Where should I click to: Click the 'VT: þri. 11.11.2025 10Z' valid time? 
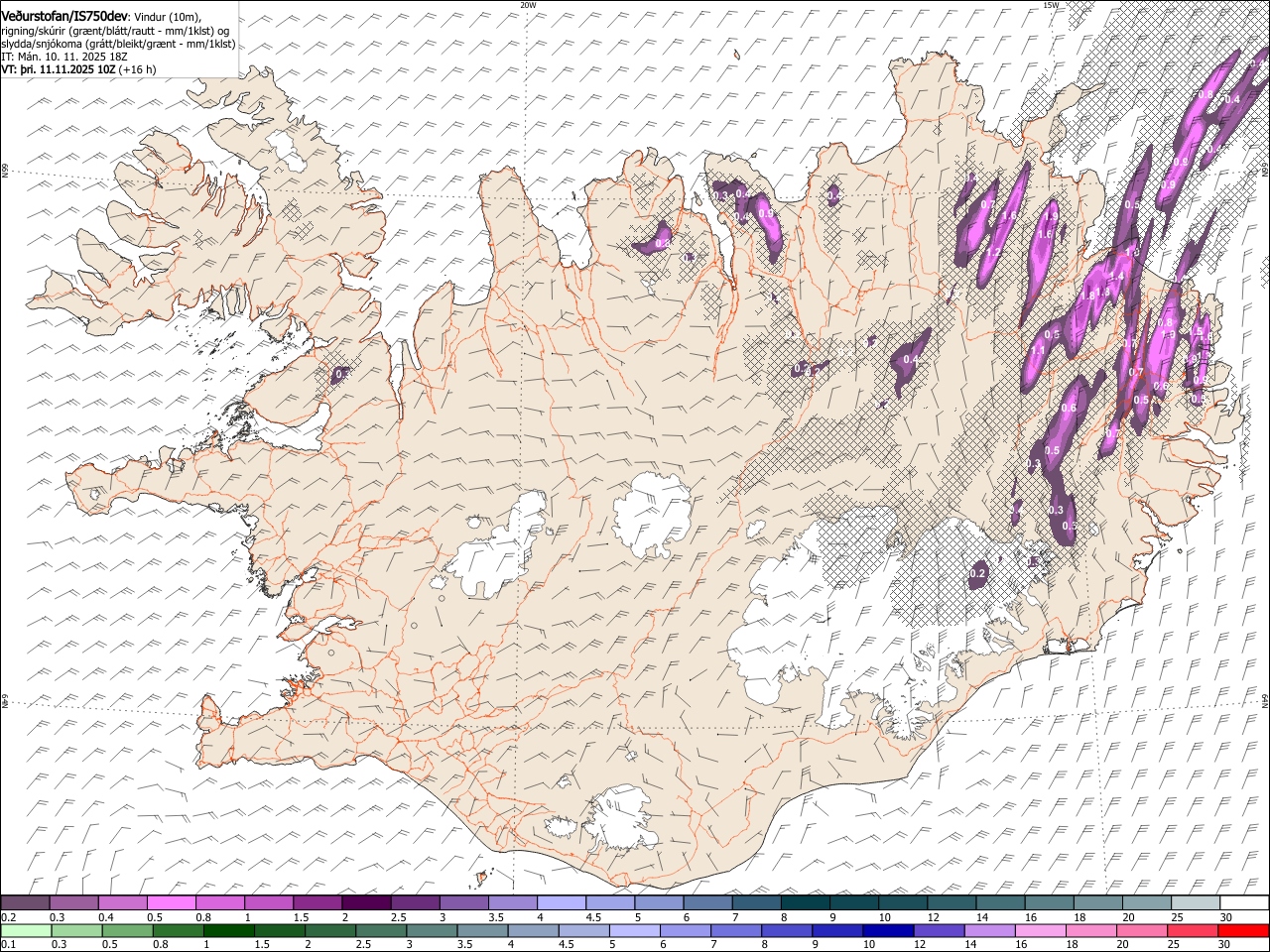pos(59,69)
